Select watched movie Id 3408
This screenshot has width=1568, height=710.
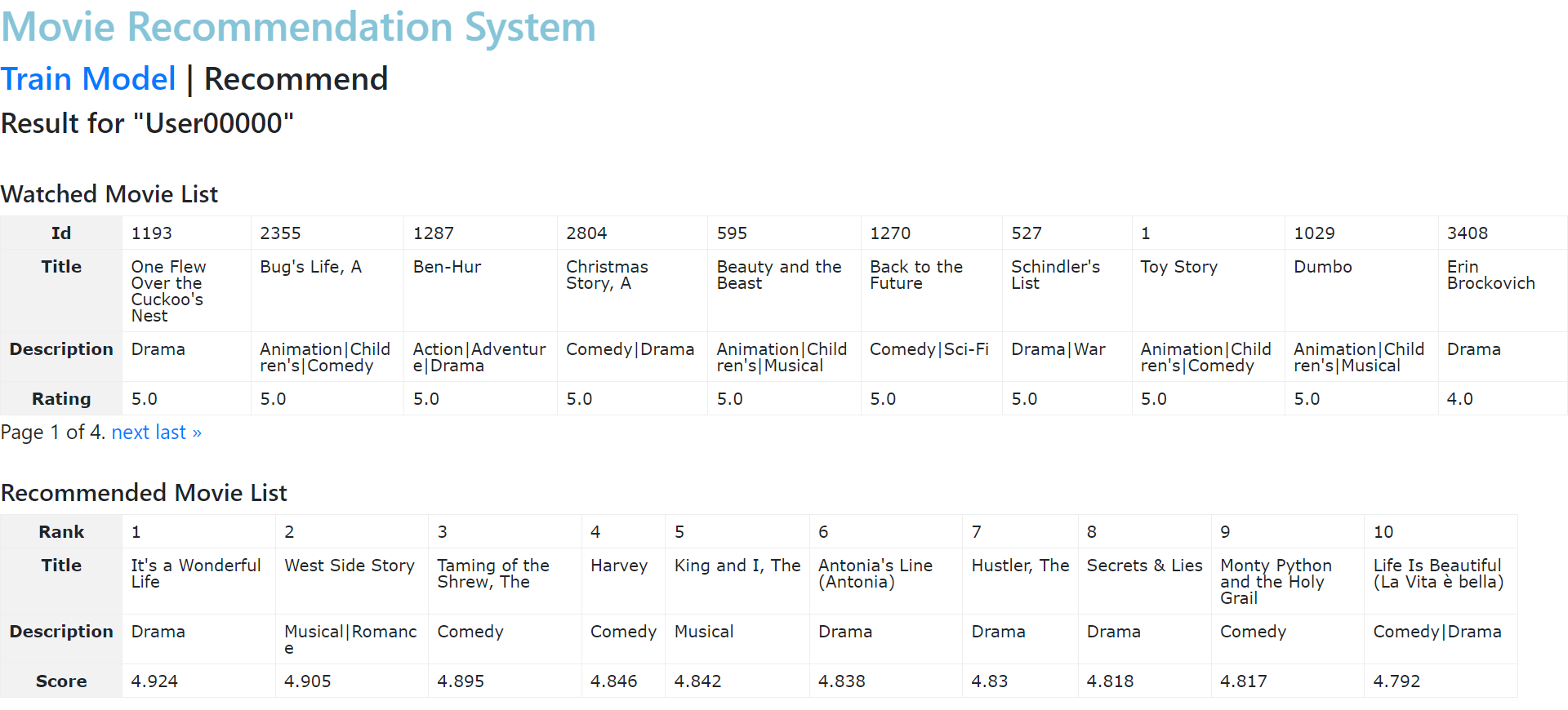click(1468, 233)
